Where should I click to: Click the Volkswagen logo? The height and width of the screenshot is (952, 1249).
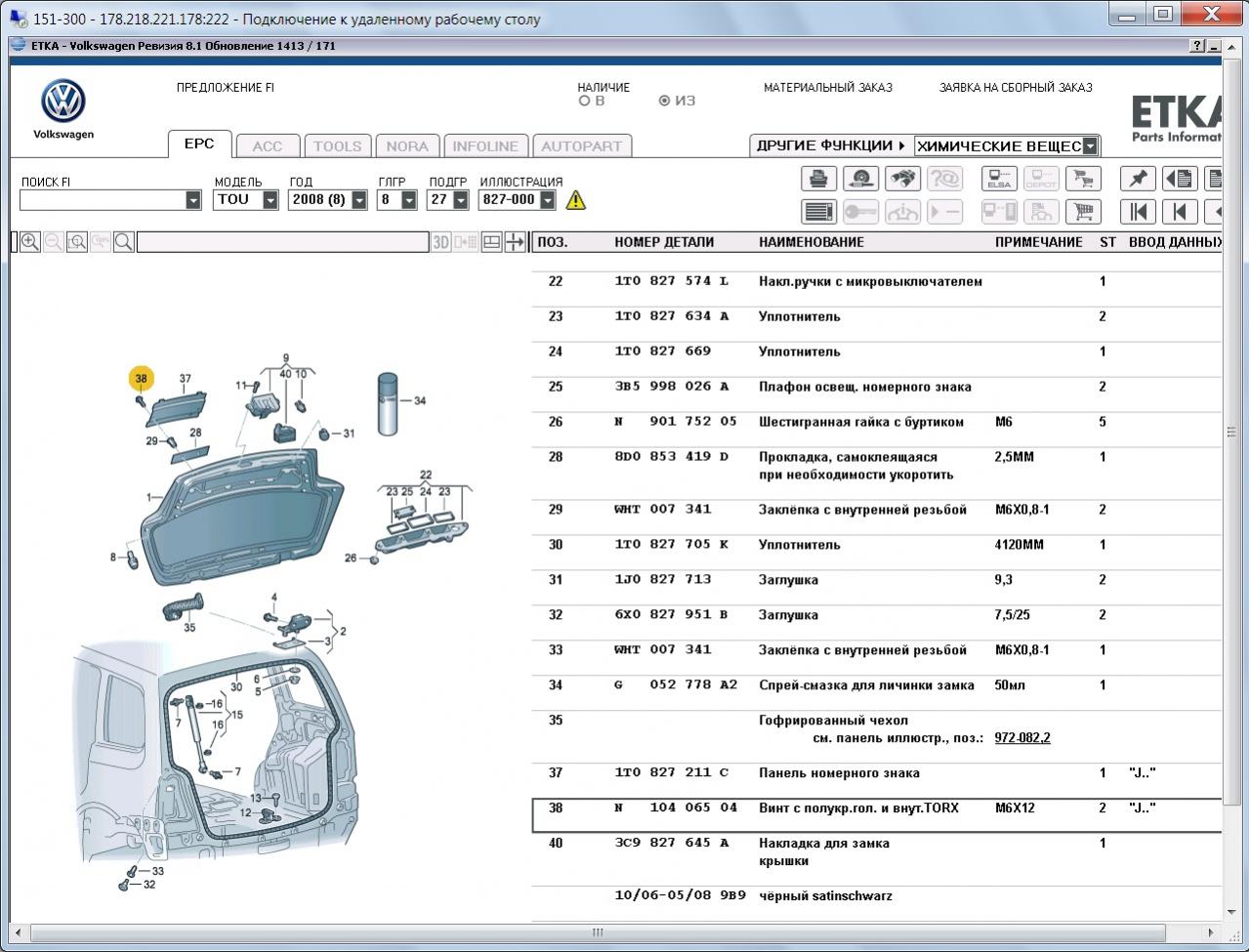click(x=63, y=102)
